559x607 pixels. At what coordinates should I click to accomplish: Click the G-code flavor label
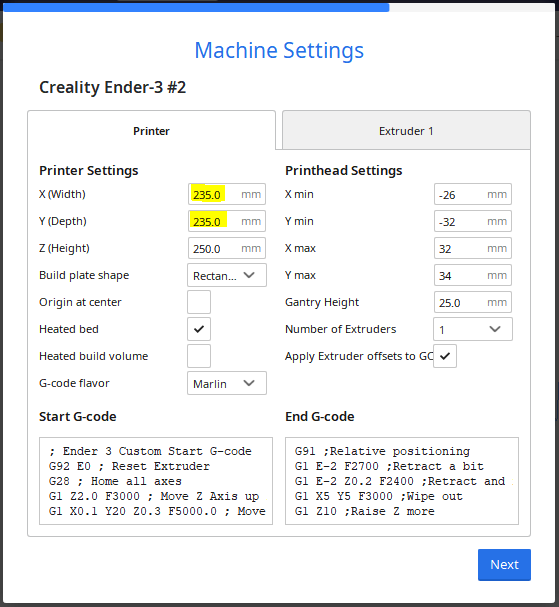(x=74, y=383)
